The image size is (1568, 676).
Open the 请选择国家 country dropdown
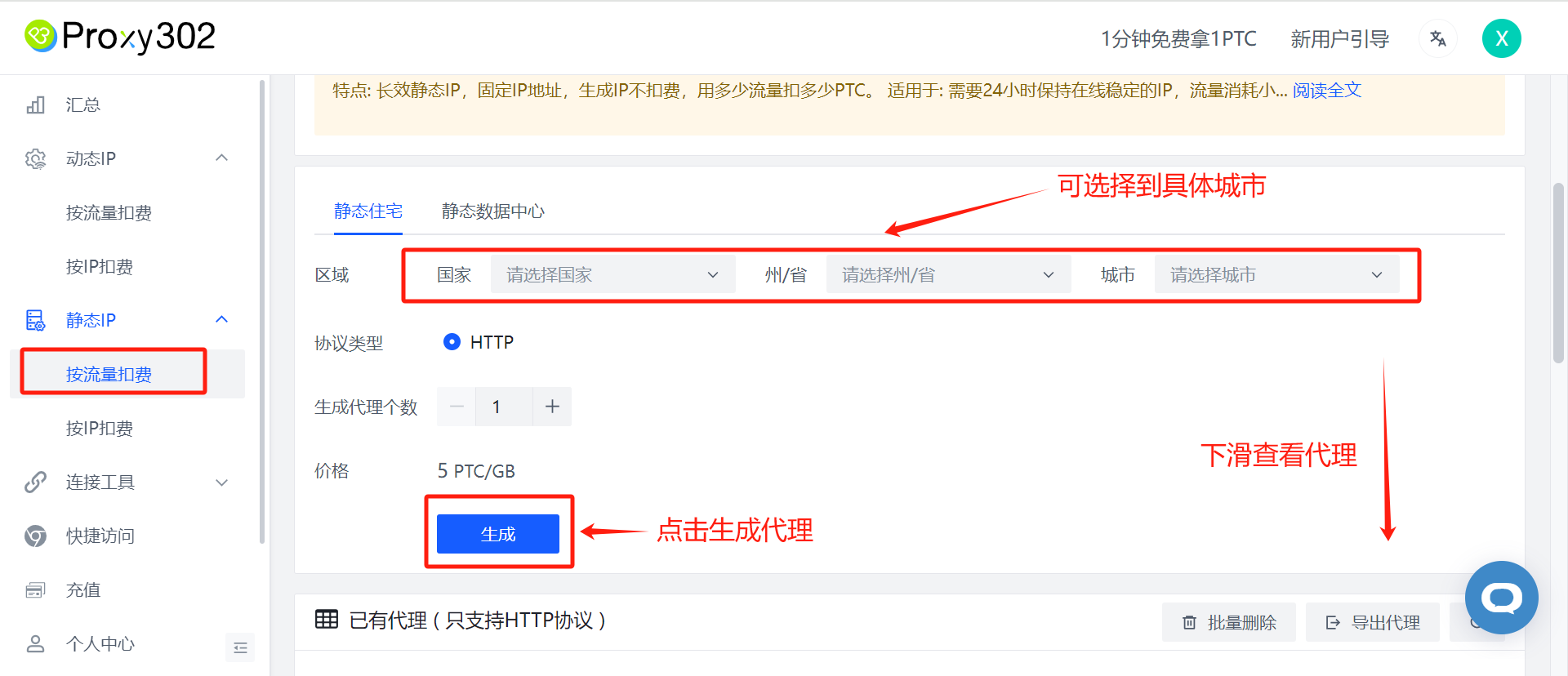[612, 274]
